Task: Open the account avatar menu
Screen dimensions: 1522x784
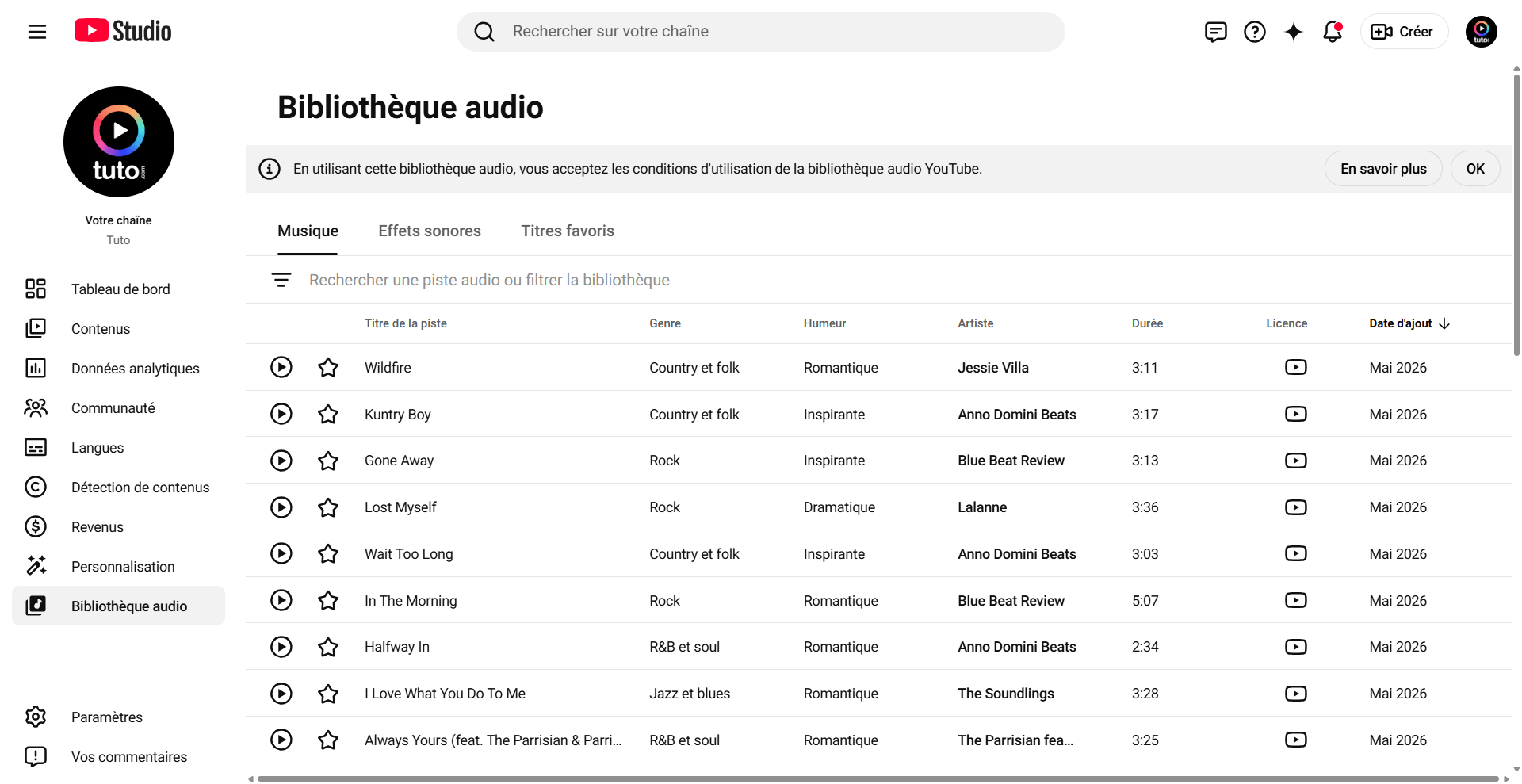Action: point(1481,32)
